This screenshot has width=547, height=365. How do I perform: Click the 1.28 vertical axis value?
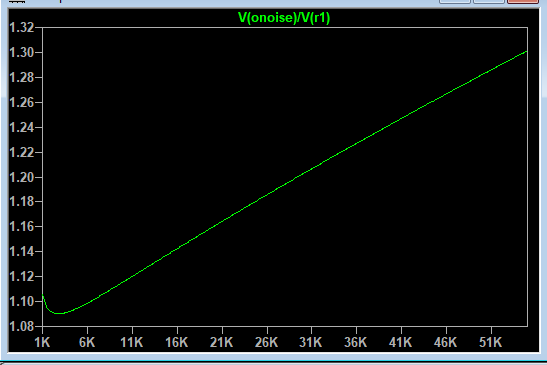[x=21, y=77]
